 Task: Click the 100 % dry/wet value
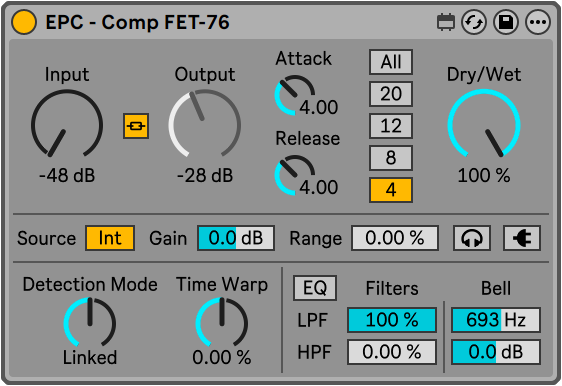tap(484, 176)
